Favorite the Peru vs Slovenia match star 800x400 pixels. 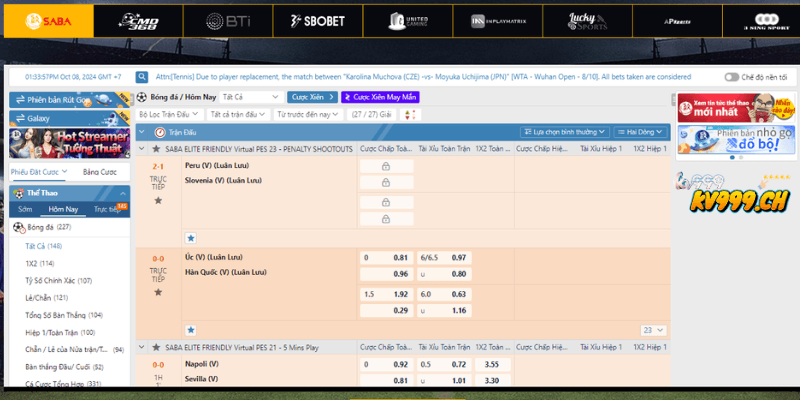pyautogui.click(x=158, y=201)
